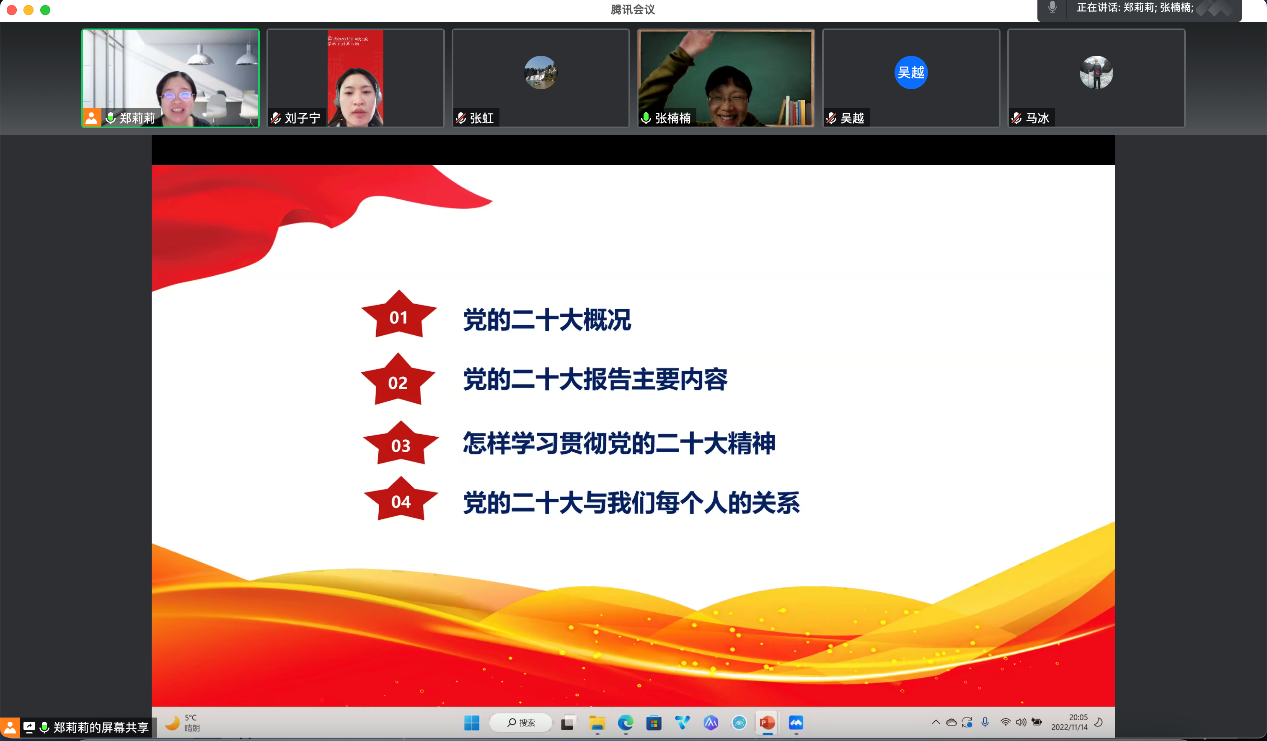Toggle the microphone icon beside 张楠楠
Viewport: 1267px width, 741px height.
click(646, 118)
